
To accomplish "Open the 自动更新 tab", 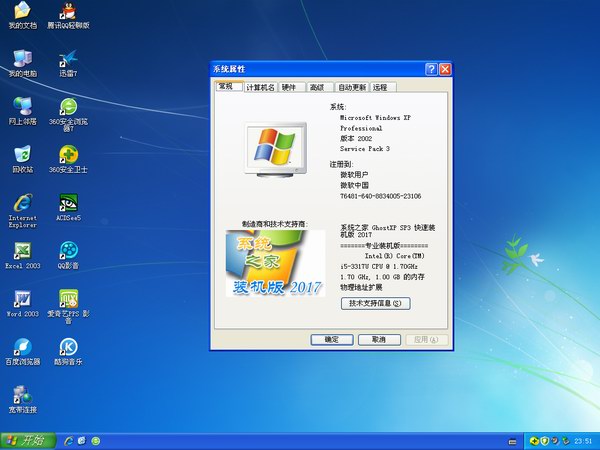I will point(352,87).
